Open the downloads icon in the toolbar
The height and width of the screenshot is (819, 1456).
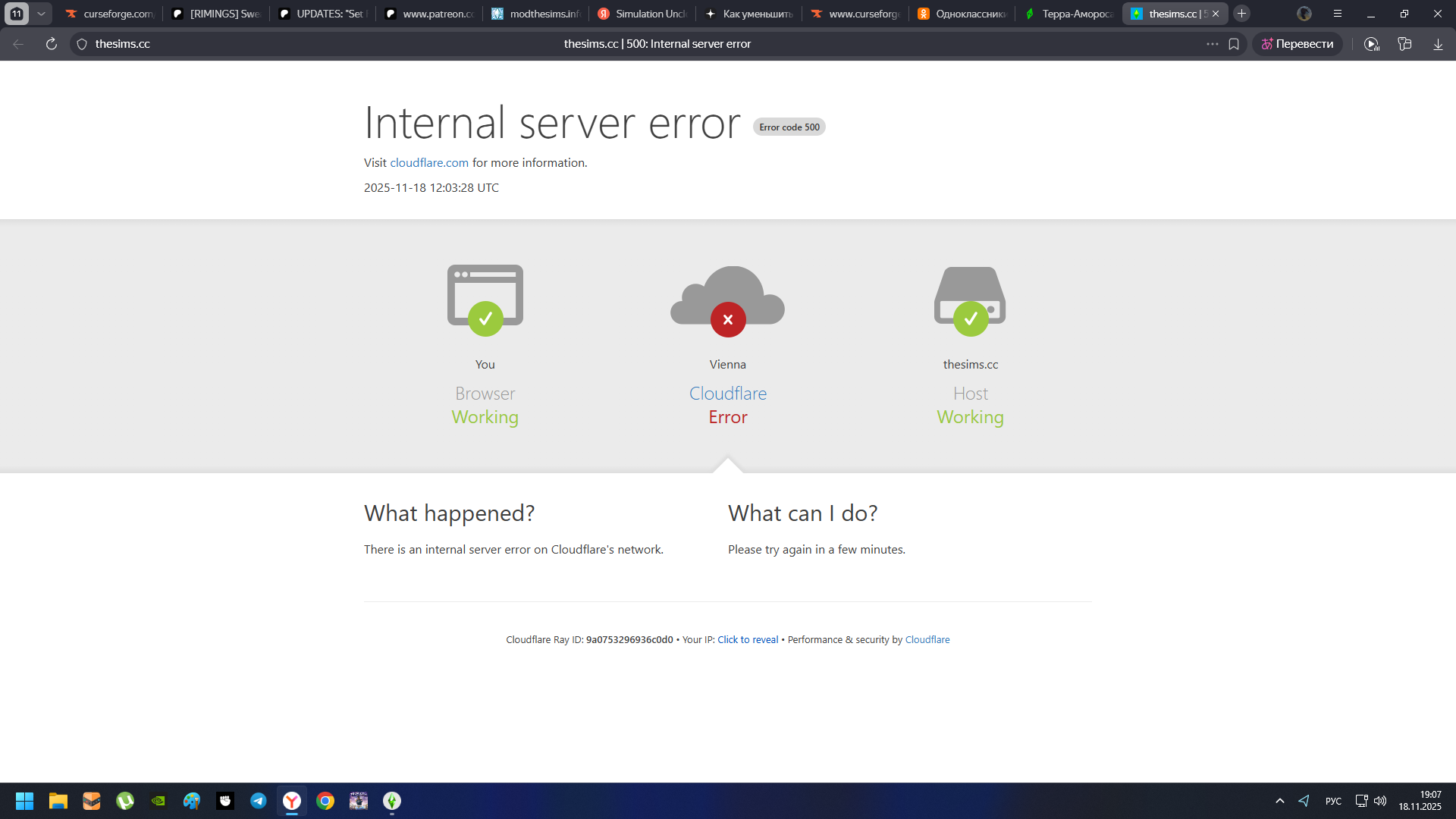[1438, 44]
